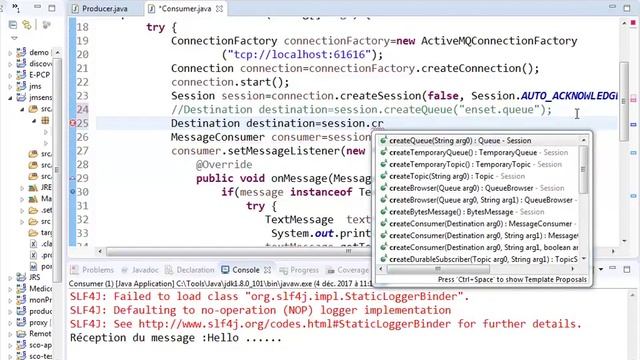Select the .cla file icon

33,244
